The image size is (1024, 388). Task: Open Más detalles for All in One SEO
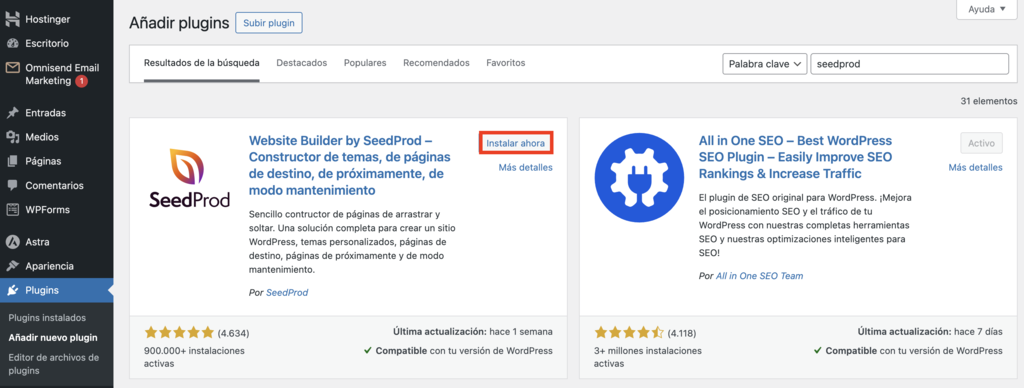(976, 167)
